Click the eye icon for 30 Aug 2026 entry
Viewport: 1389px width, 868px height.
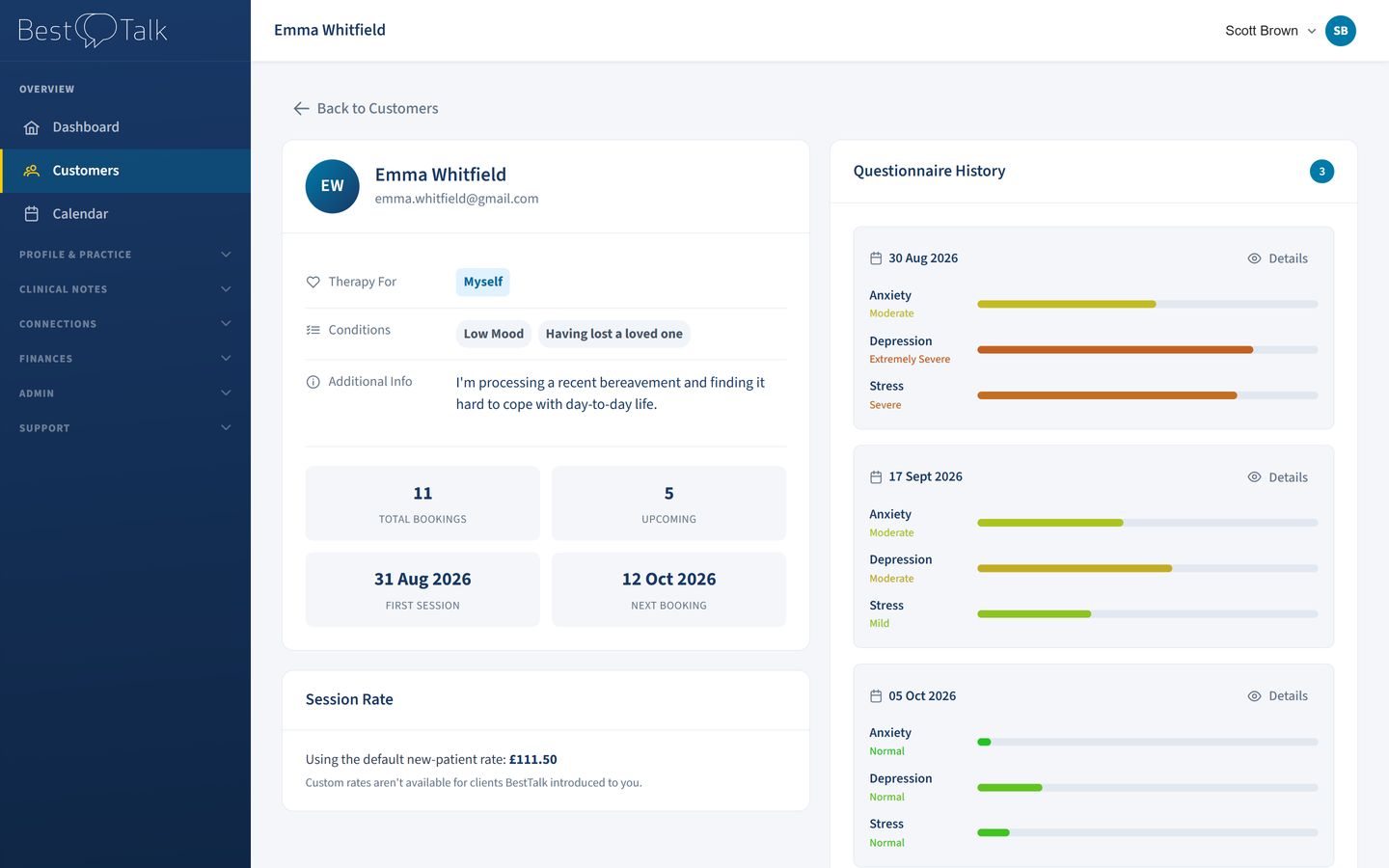click(x=1254, y=258)
